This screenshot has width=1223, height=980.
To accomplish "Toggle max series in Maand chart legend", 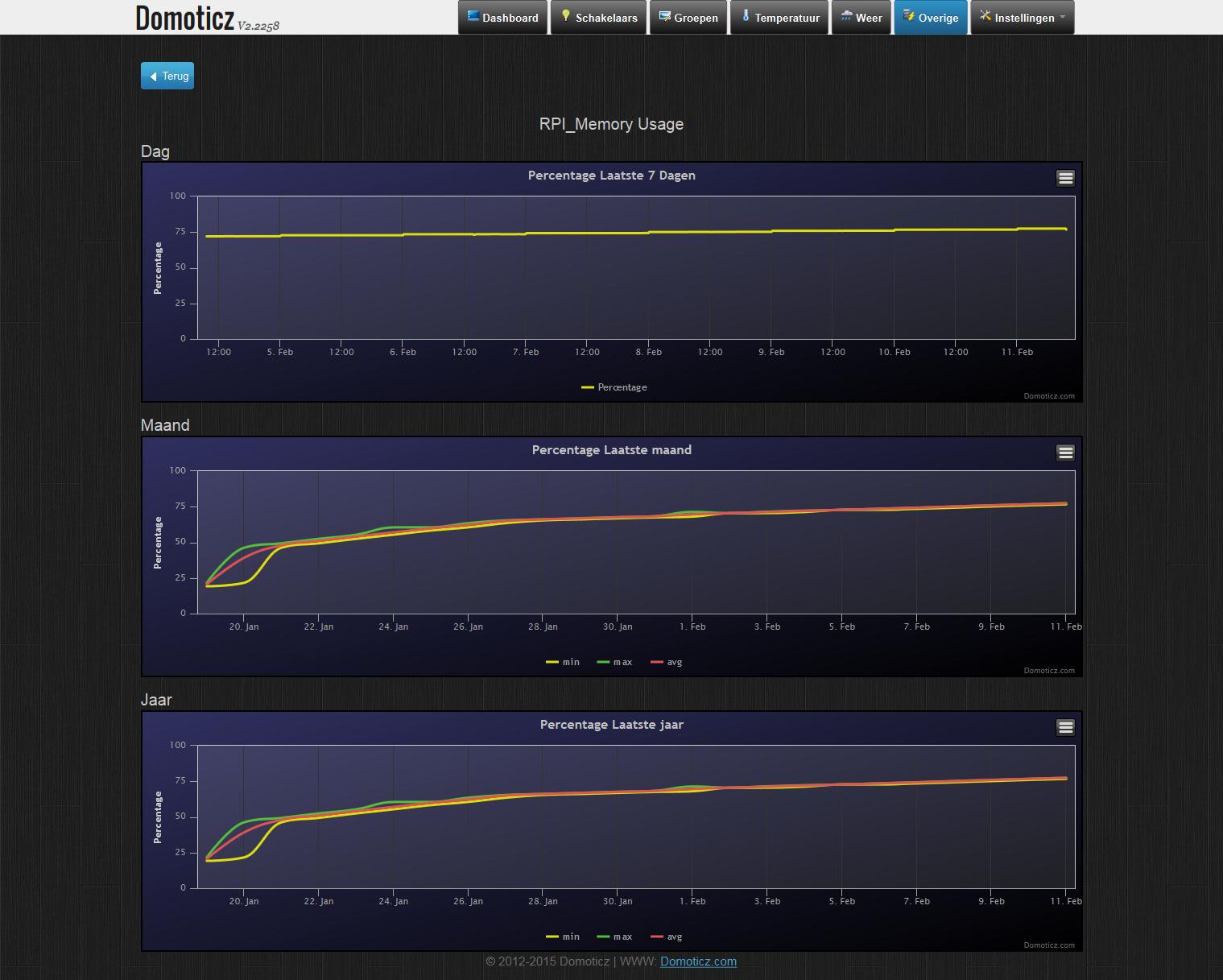I will (614, 662).
